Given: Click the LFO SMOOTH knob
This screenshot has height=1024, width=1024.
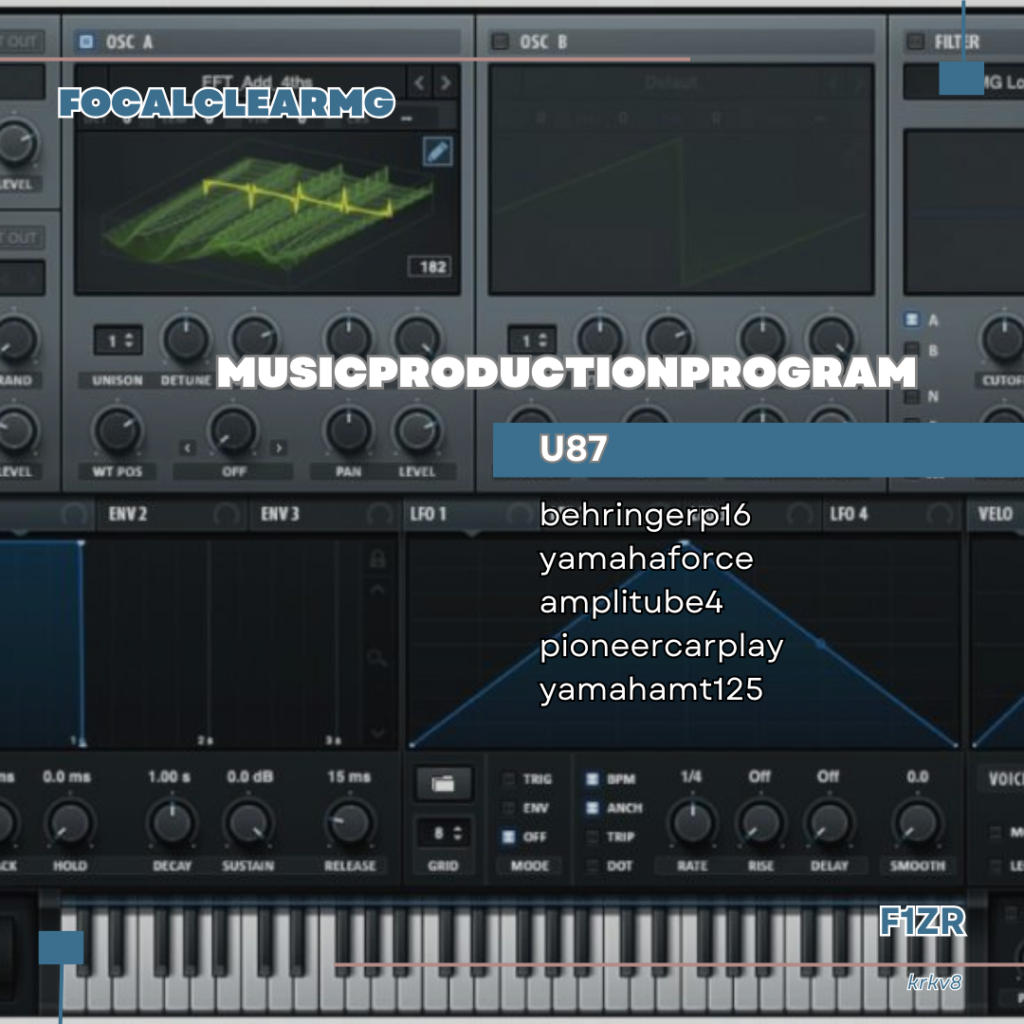Looking at the screenshot, I should (x=918, y=823).
